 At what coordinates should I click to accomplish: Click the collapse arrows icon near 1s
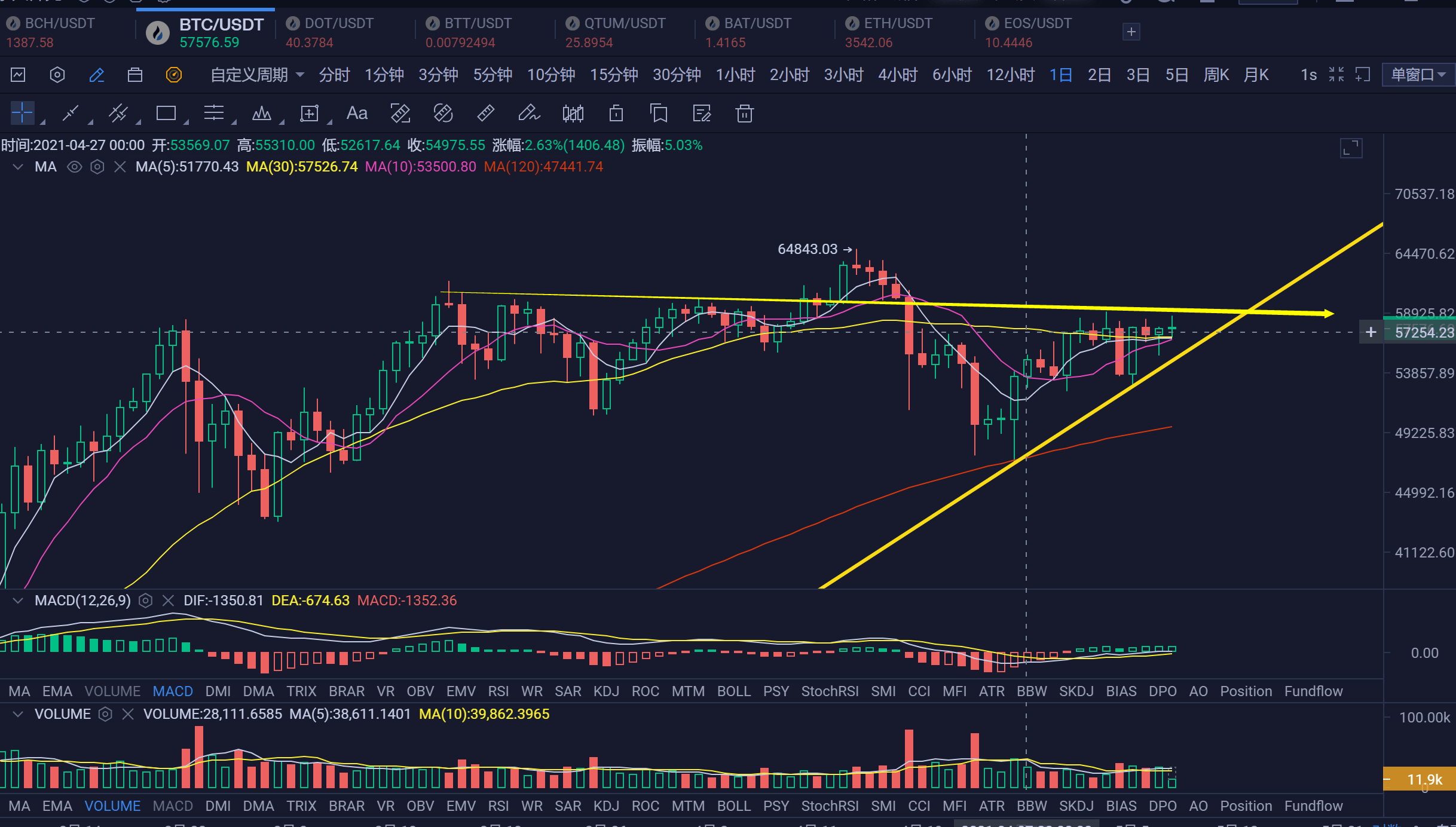pos(1336,75)
